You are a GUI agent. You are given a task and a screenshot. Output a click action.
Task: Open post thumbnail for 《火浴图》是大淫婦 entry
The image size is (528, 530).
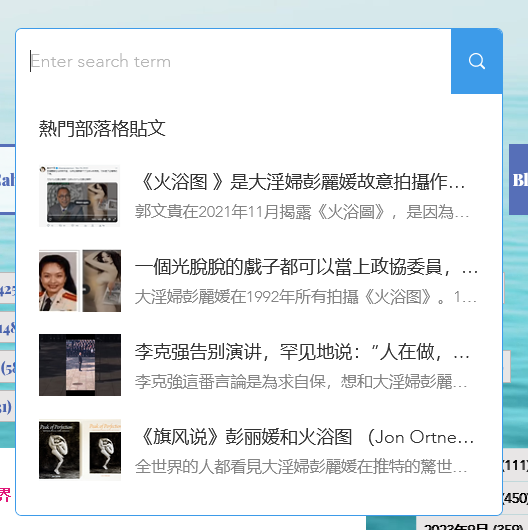pyautogui.click(x=80, y=196)
